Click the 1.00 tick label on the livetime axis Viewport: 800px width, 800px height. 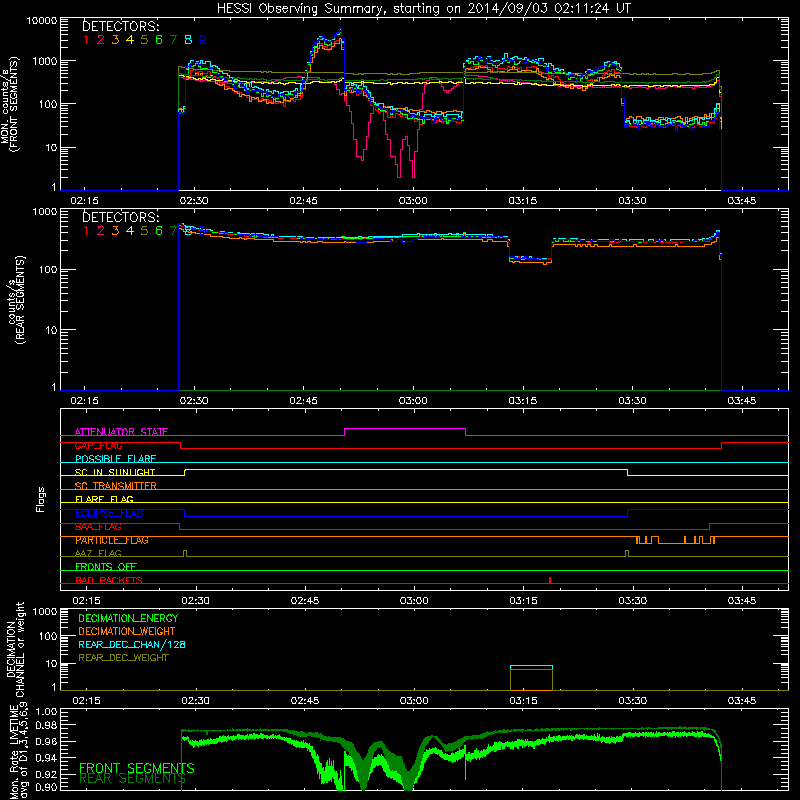click(46, 711)
